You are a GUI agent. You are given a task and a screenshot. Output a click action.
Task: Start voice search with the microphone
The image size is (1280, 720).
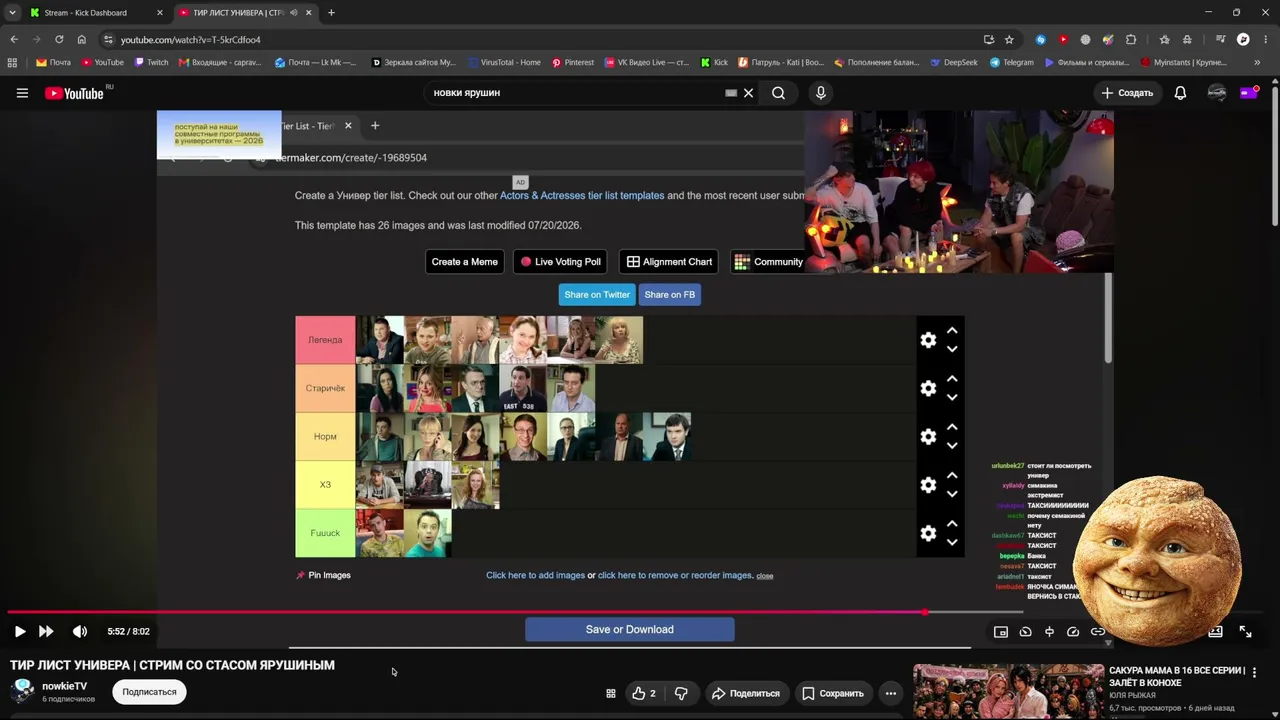(821, 93)
